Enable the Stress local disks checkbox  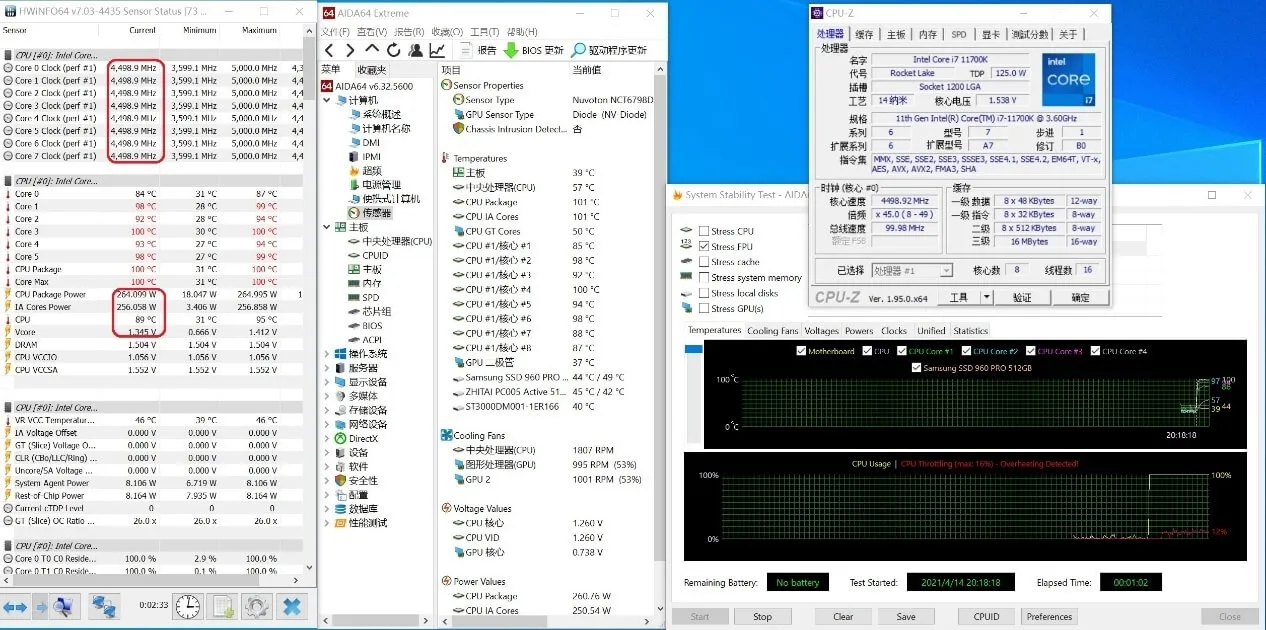click(704, 293)
